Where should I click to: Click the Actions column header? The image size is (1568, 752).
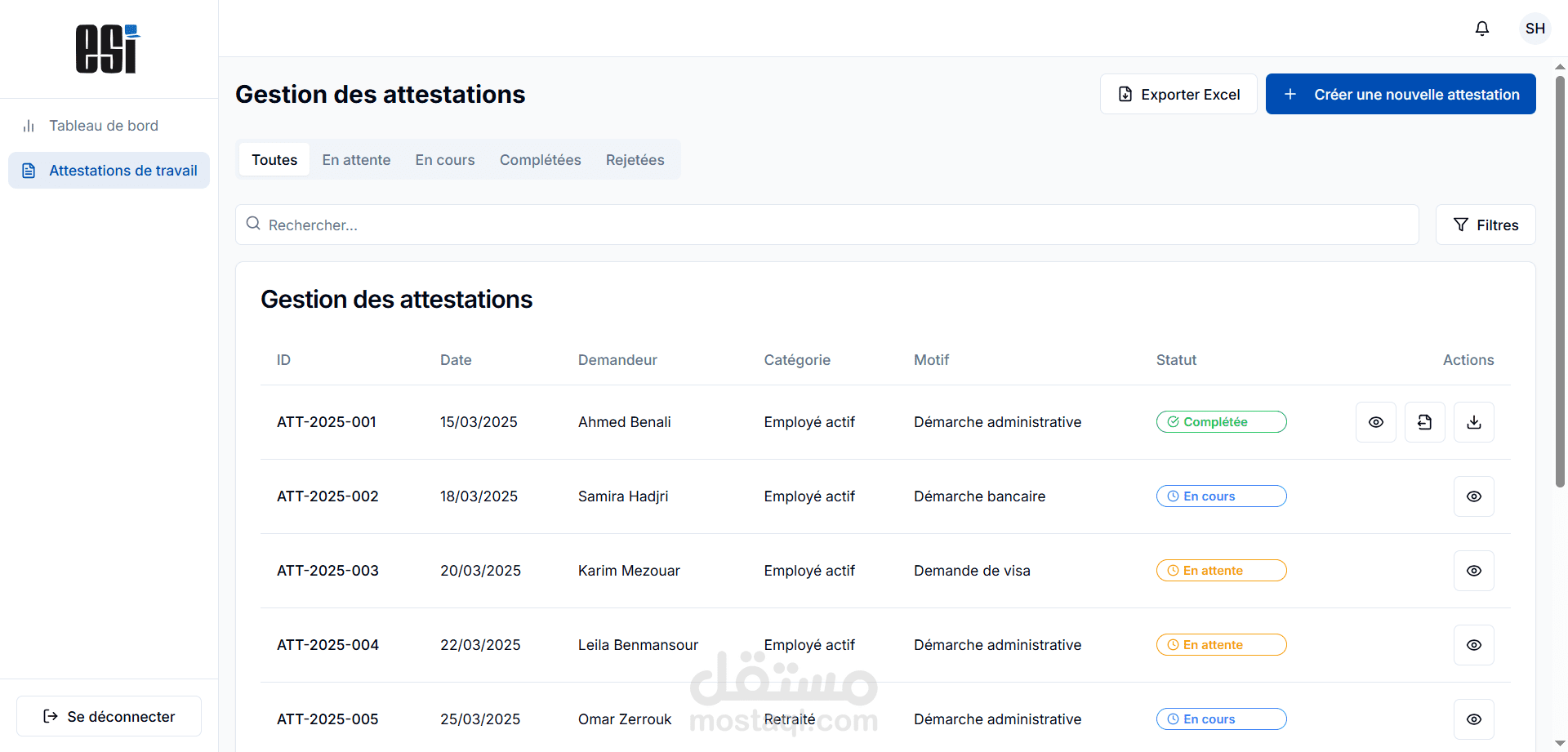coord(1468,360)
